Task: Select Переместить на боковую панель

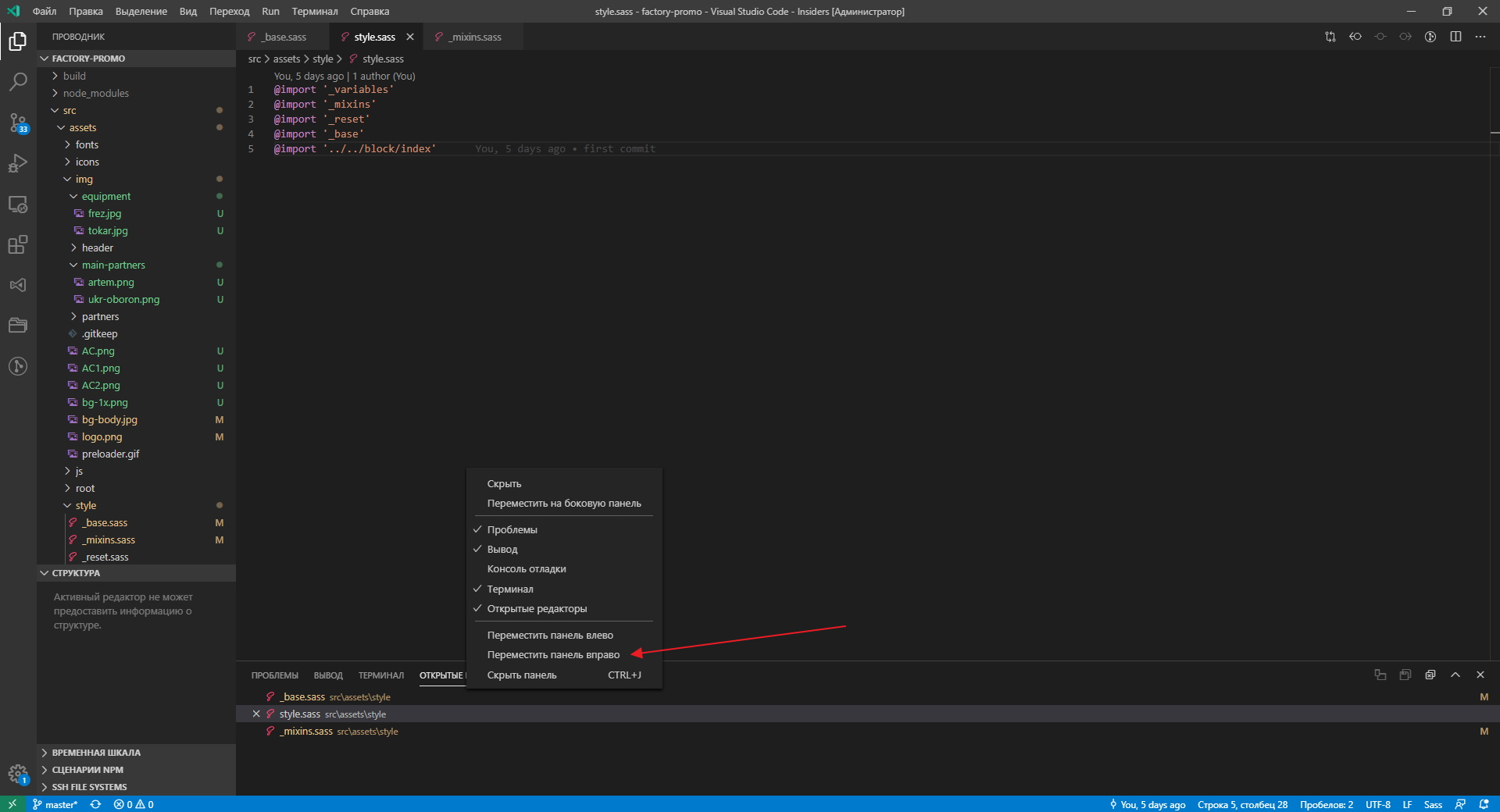Action: point(564,503)
